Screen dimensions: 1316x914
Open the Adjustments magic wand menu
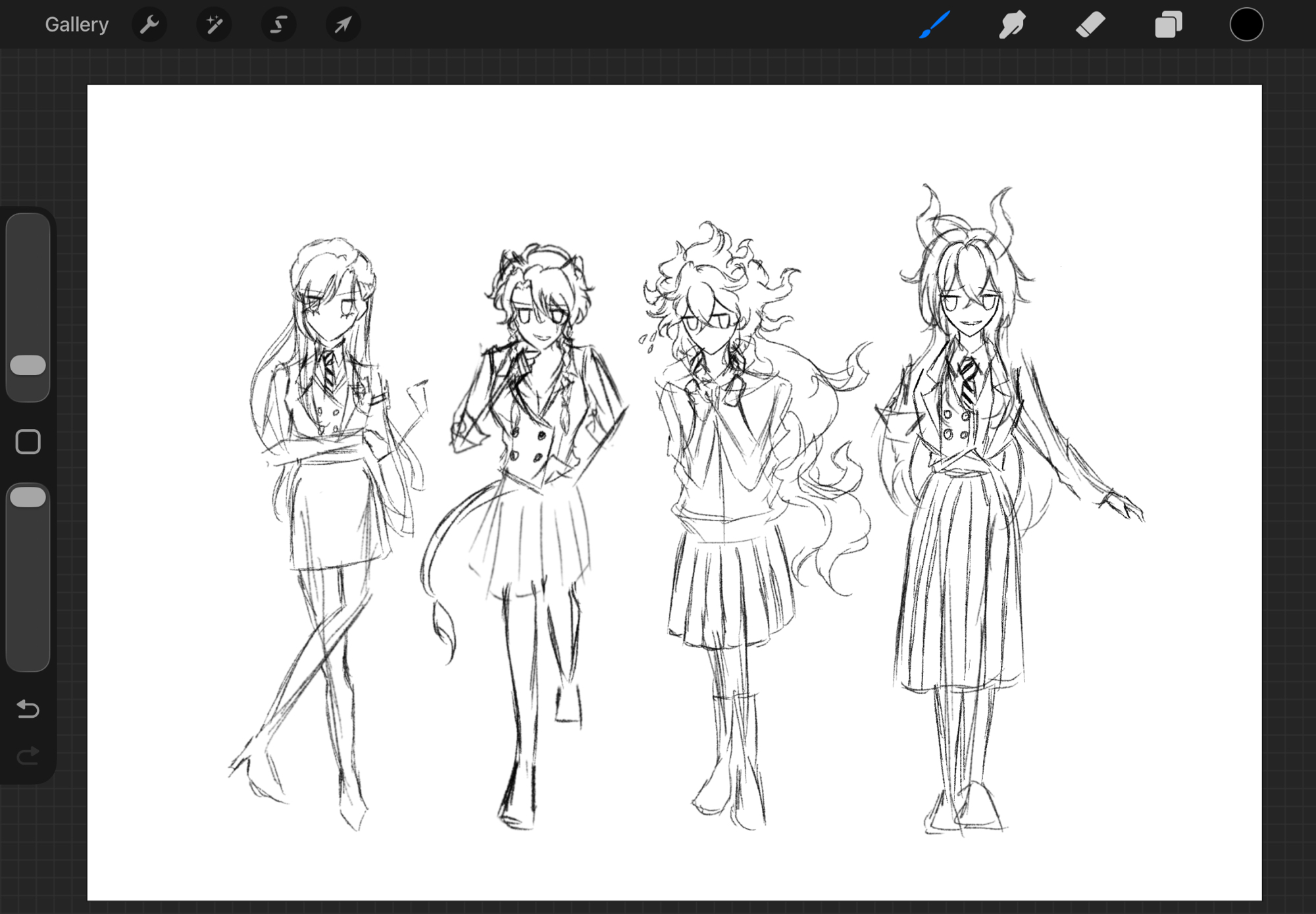coord(214,25)
